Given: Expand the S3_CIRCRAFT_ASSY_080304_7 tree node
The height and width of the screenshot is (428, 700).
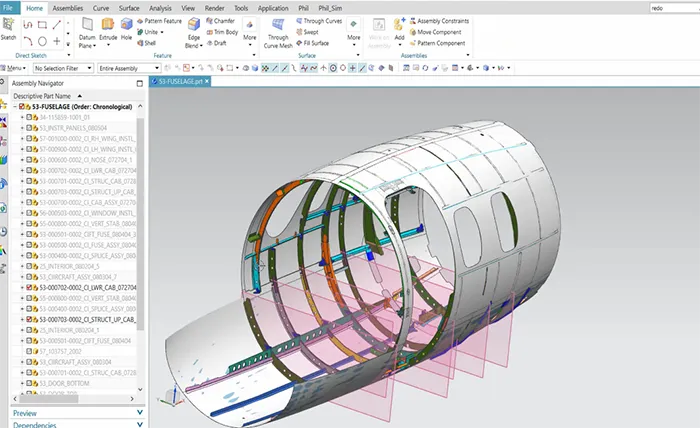Looking at the screenshot, I should pos(22,277).
